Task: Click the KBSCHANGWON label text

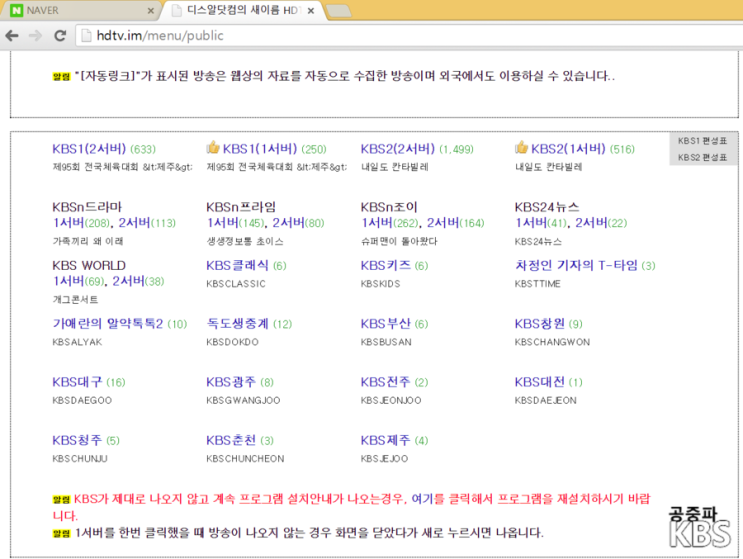Action: tap(553, 342)
